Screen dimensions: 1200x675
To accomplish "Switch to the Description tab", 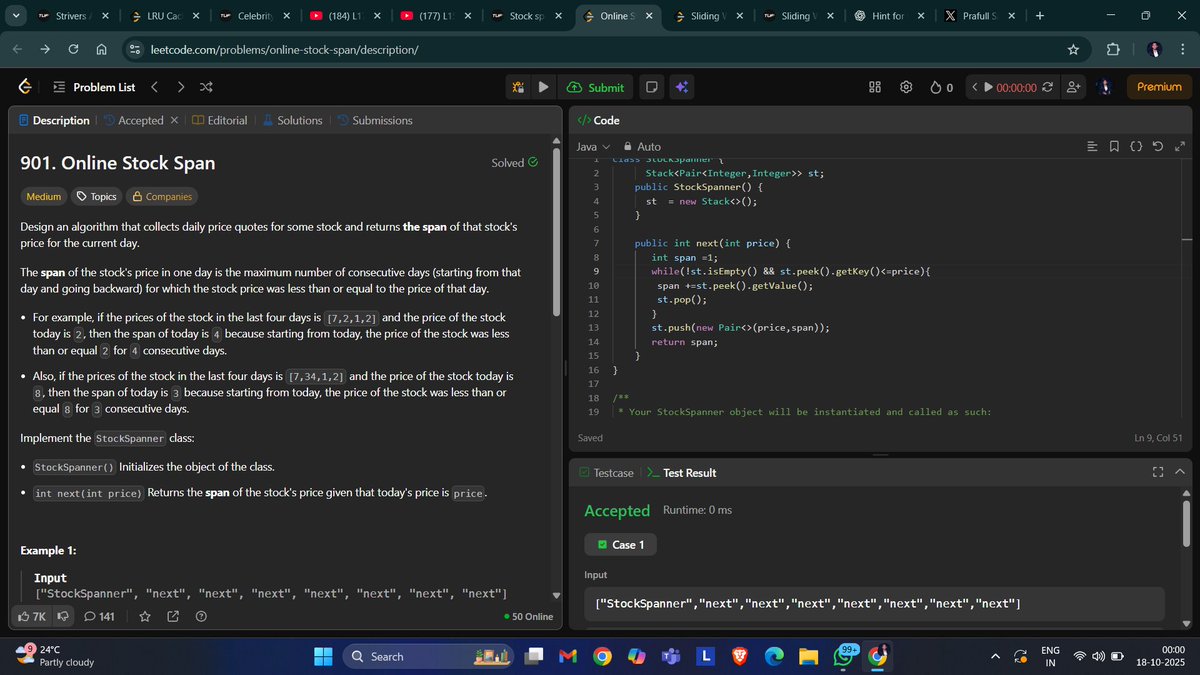I will (54, 120).
